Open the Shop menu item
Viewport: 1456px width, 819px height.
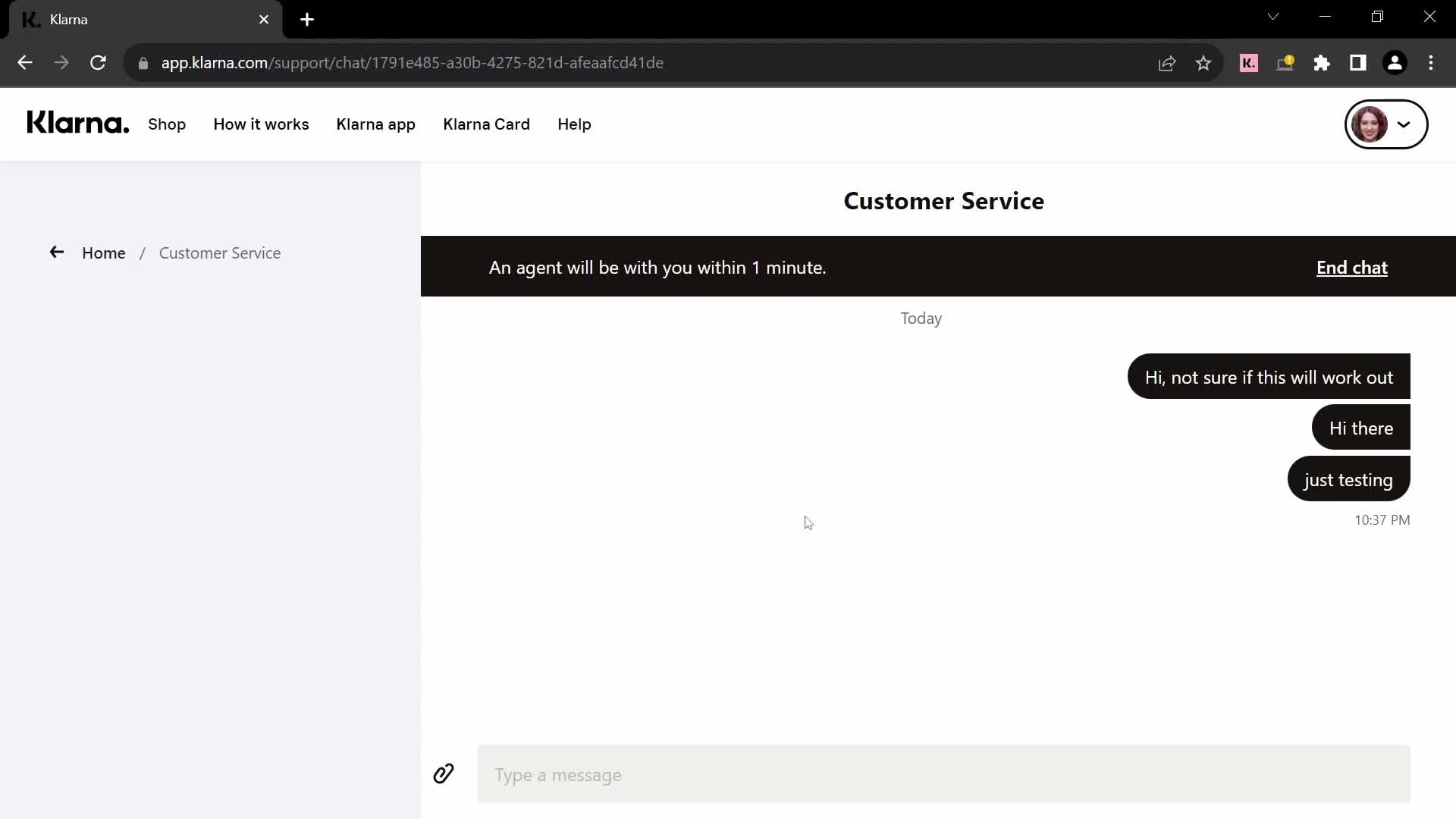167,124
